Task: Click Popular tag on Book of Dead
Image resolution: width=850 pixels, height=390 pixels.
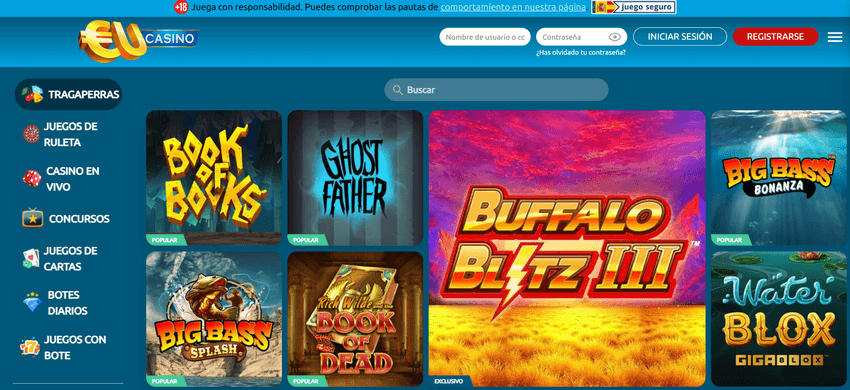Action: click(307, 381)
